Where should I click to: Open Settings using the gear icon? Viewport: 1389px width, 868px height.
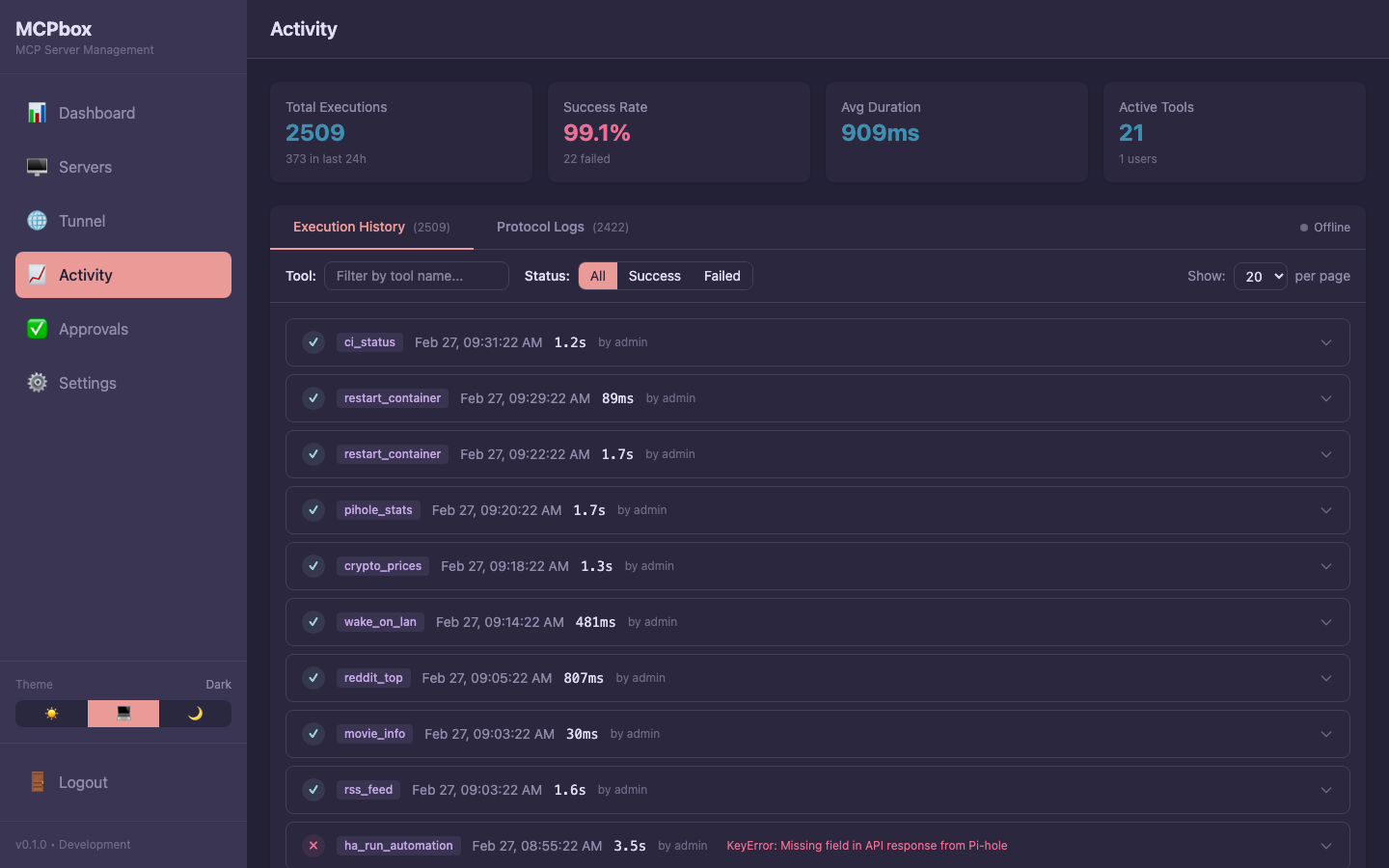[37, 383]
